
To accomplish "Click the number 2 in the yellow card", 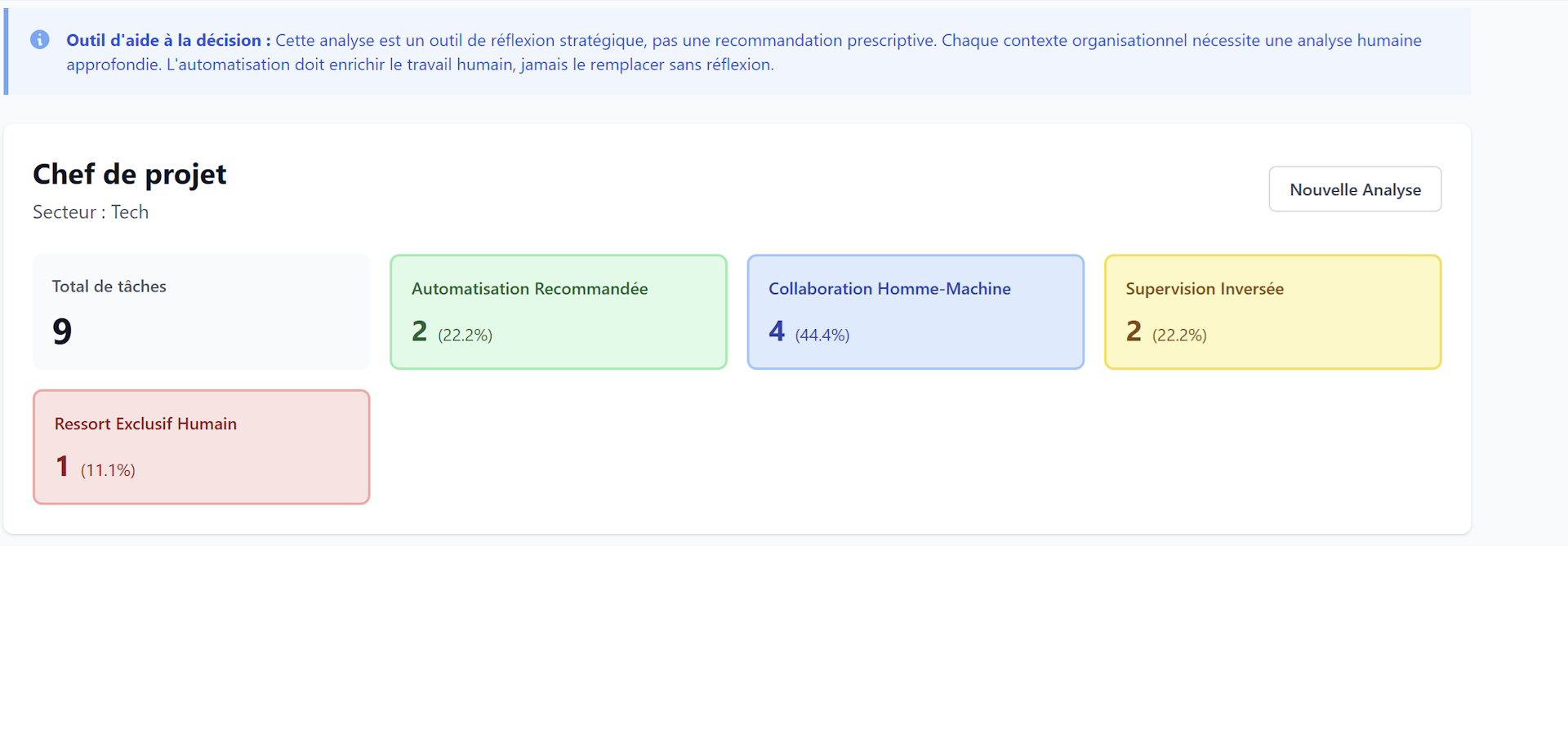I will (1134, 331).
